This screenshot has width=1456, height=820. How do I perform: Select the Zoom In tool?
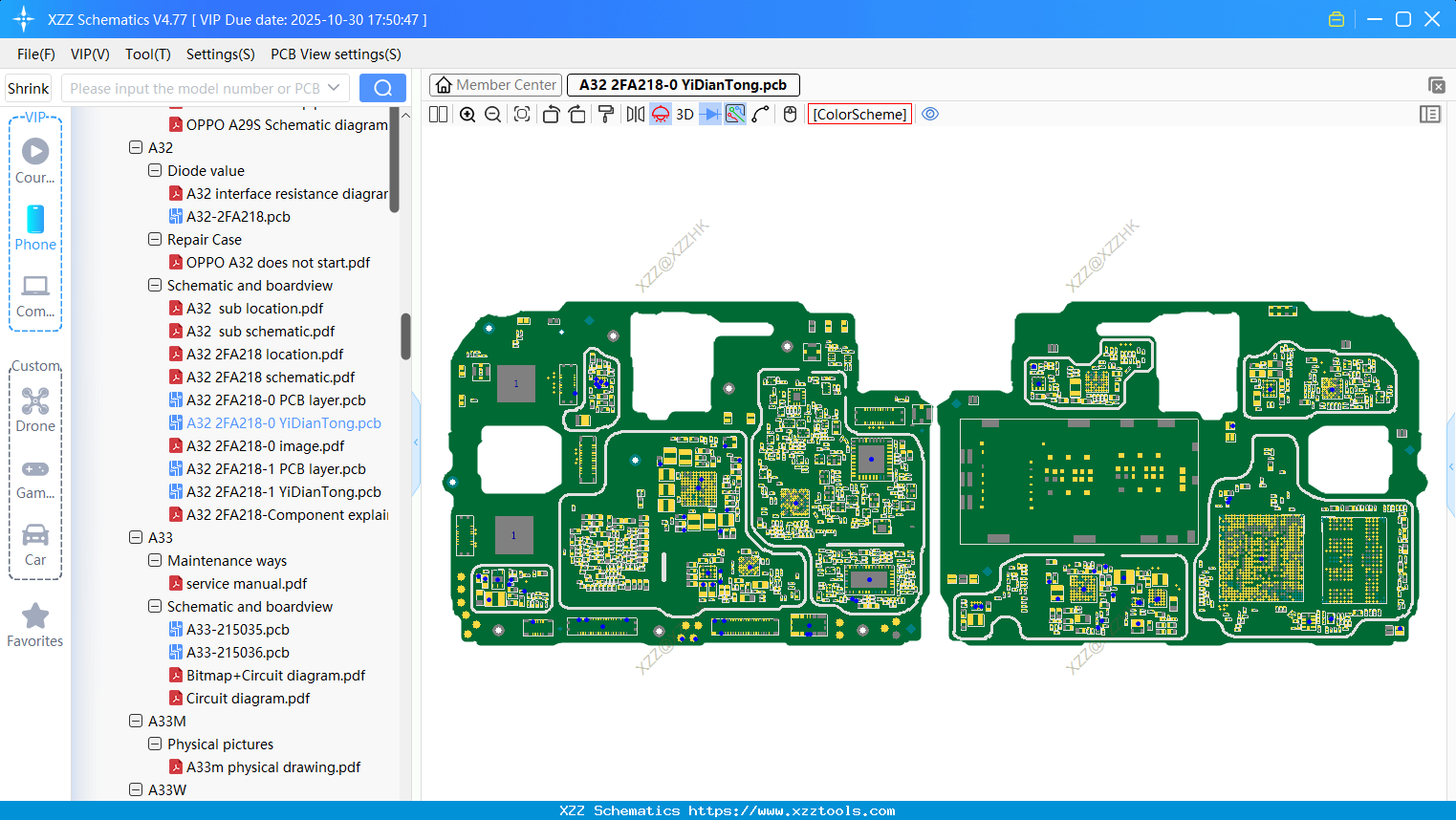pos(467,114)
